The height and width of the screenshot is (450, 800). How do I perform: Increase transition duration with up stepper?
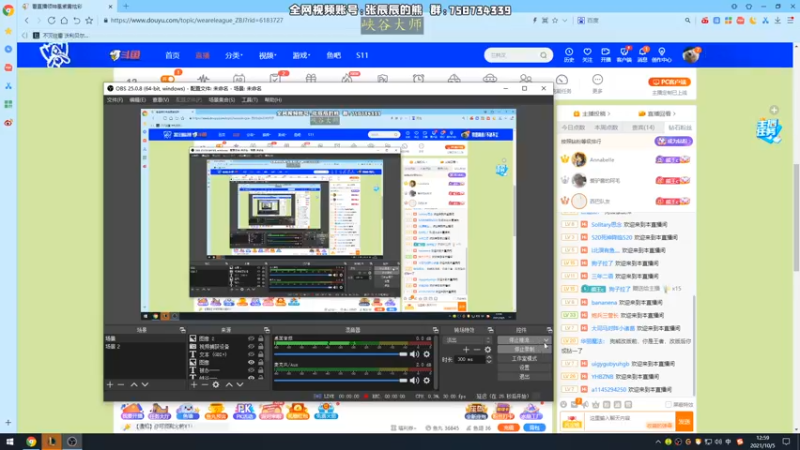pyautogui.click(x=489, y=357)
